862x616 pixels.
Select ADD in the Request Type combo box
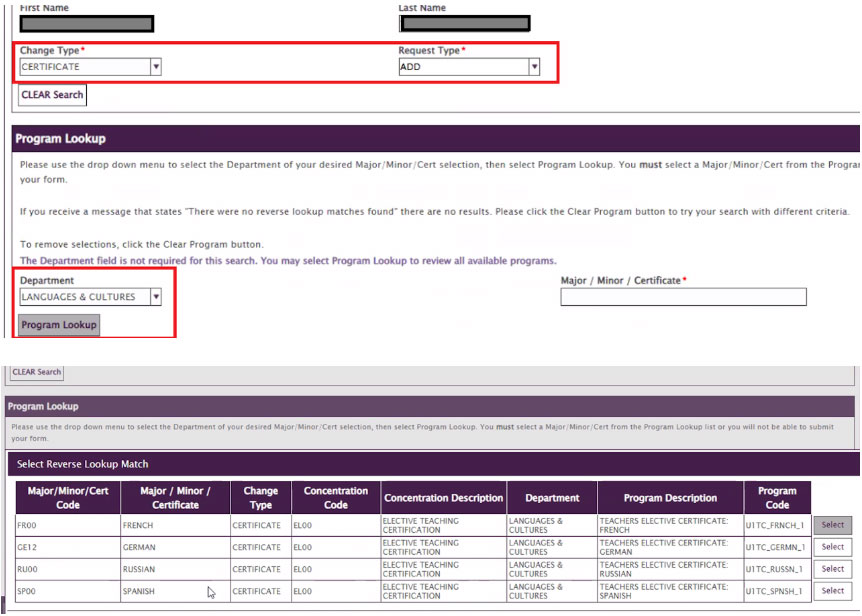[x=460, y=66]
